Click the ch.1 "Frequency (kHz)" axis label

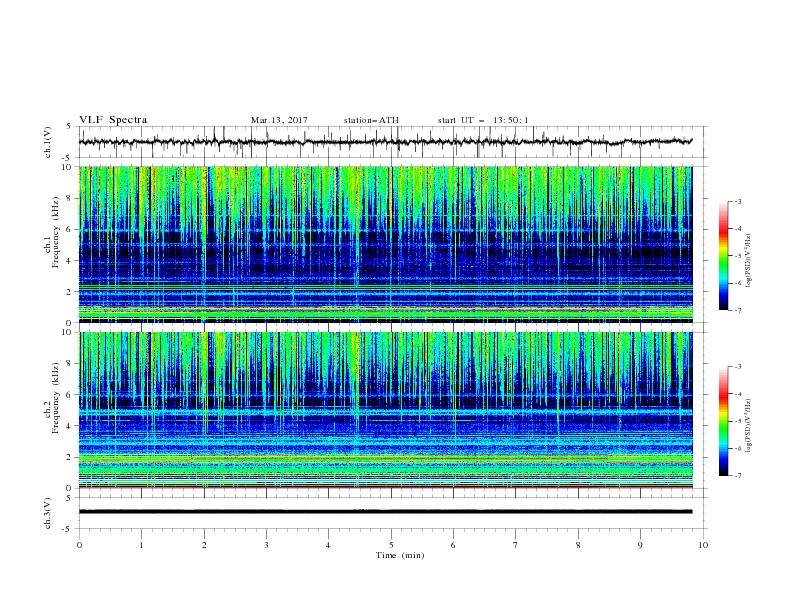pos(55,232)
